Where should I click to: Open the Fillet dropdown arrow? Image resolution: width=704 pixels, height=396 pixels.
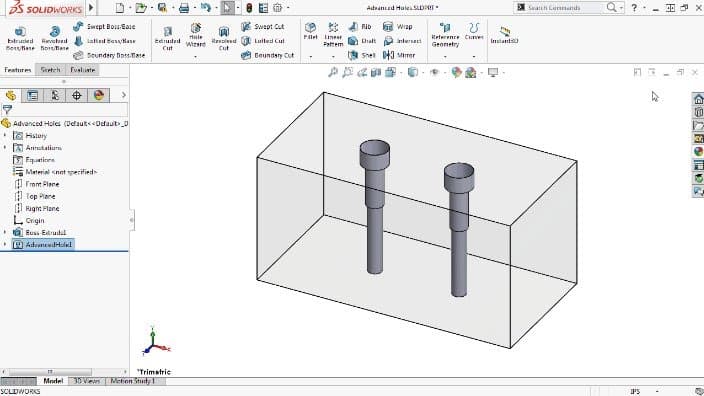(x=310, y=57)
